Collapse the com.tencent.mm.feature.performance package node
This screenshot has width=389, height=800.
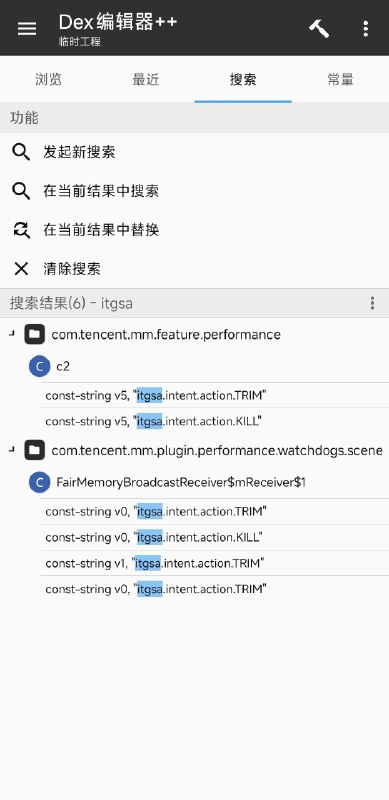(12, 335)
